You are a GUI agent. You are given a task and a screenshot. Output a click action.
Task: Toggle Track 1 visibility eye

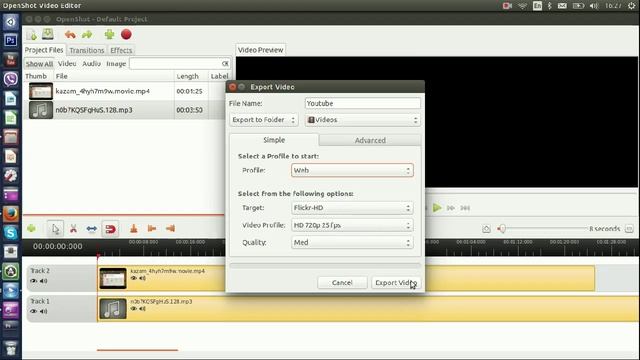[33, 311]
